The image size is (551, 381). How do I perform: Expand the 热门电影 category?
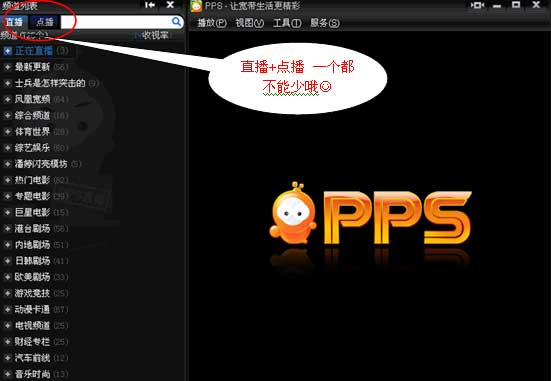7,180
